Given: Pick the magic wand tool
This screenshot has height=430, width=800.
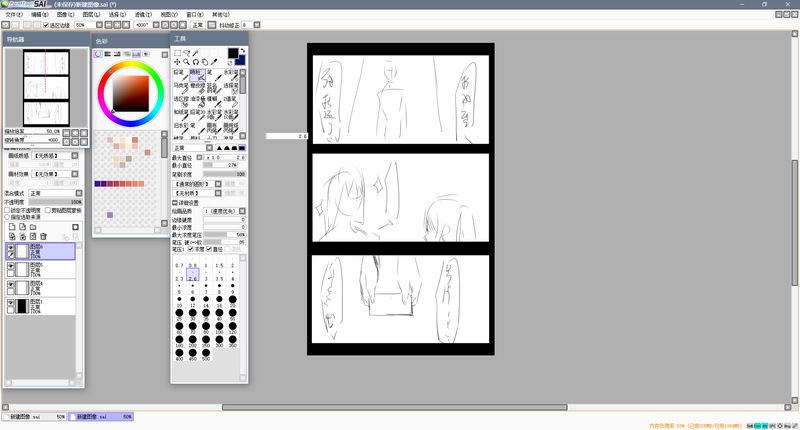Looking at the screenshot, I should pos(196,52).
